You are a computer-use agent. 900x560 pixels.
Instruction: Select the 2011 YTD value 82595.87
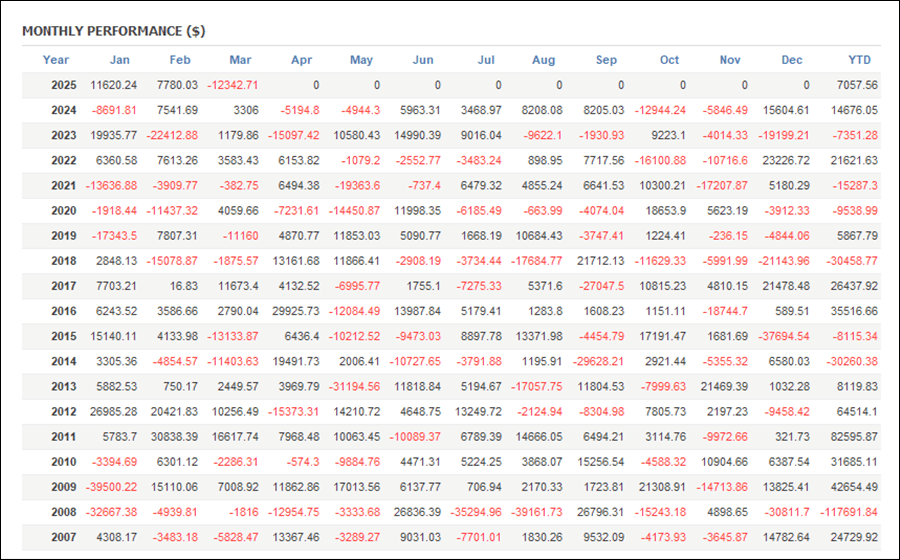coord(854,437)
